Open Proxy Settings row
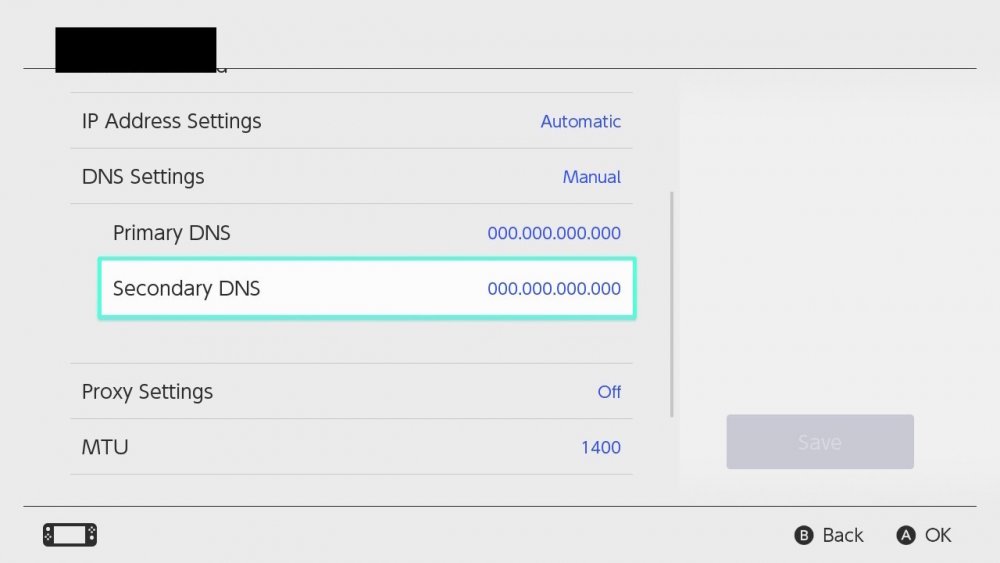The image size is (1000, 563). 351,391
